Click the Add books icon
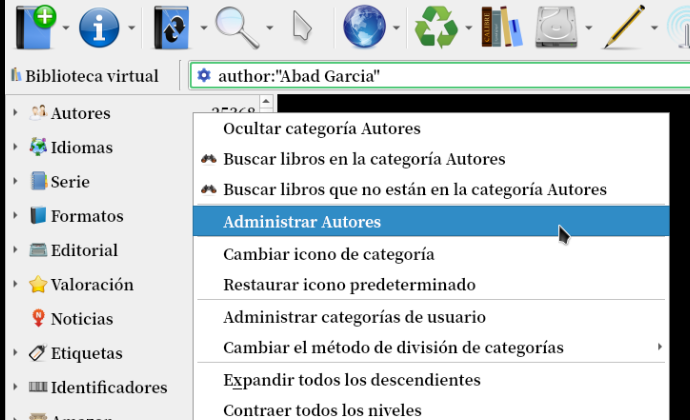The height and width of the screenshot is (420, 690). pos(35,27)
